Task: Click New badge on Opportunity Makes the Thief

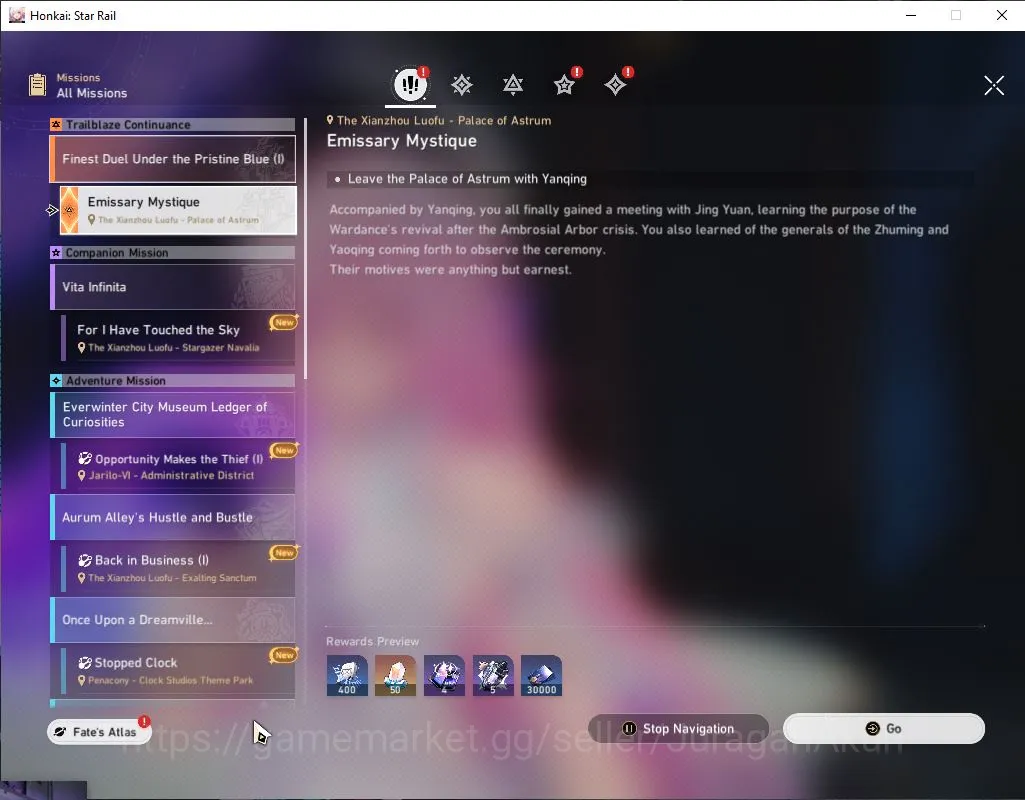Action: (x=284, y=450)
